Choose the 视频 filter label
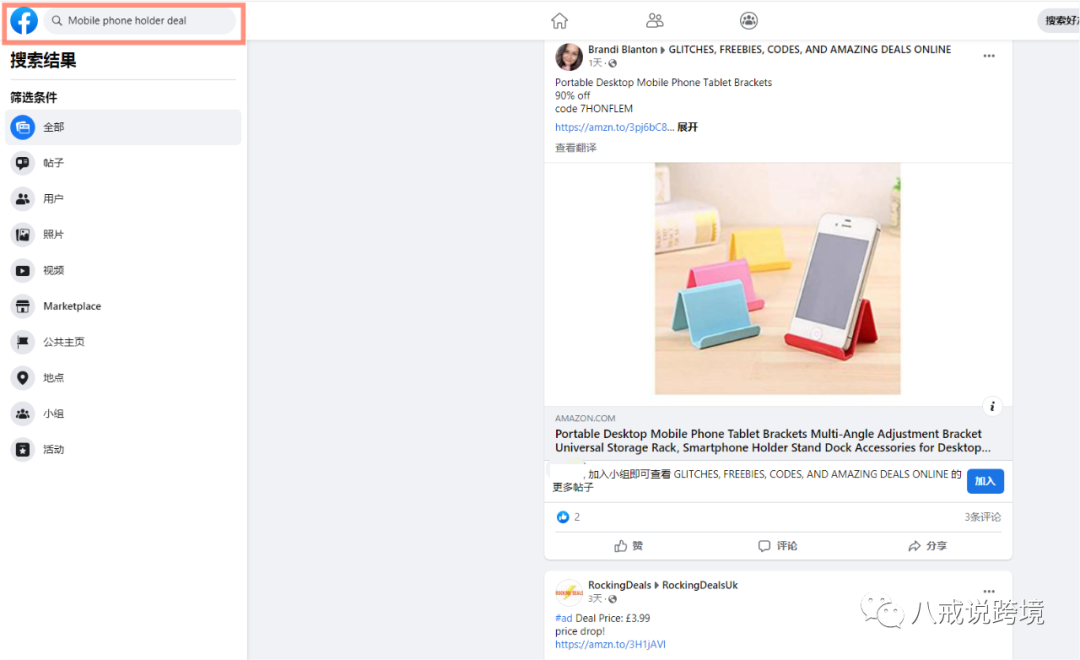The width and height of the screenshot is (1080, 660). point(54,270)
